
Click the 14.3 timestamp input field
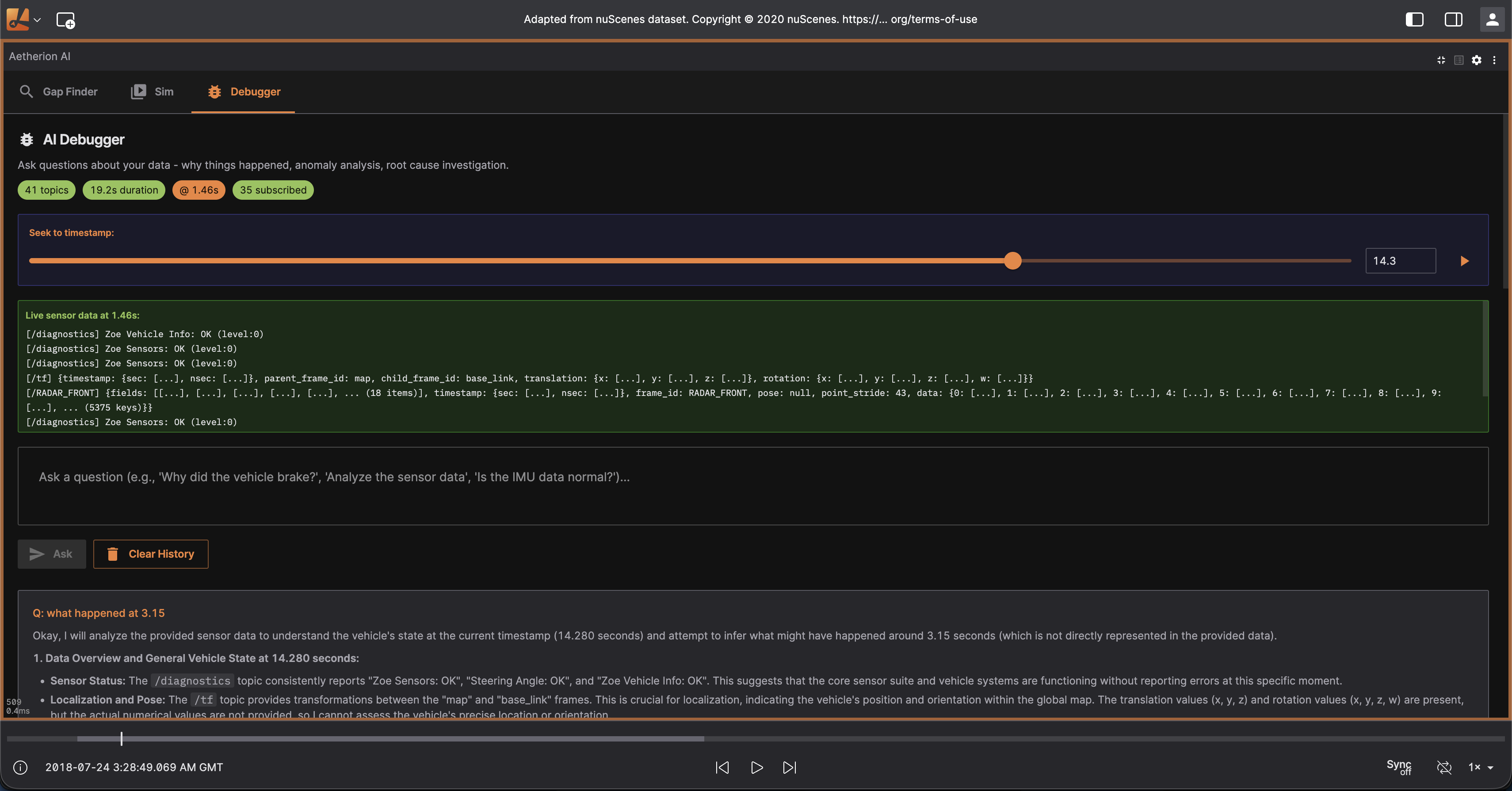1400,261
